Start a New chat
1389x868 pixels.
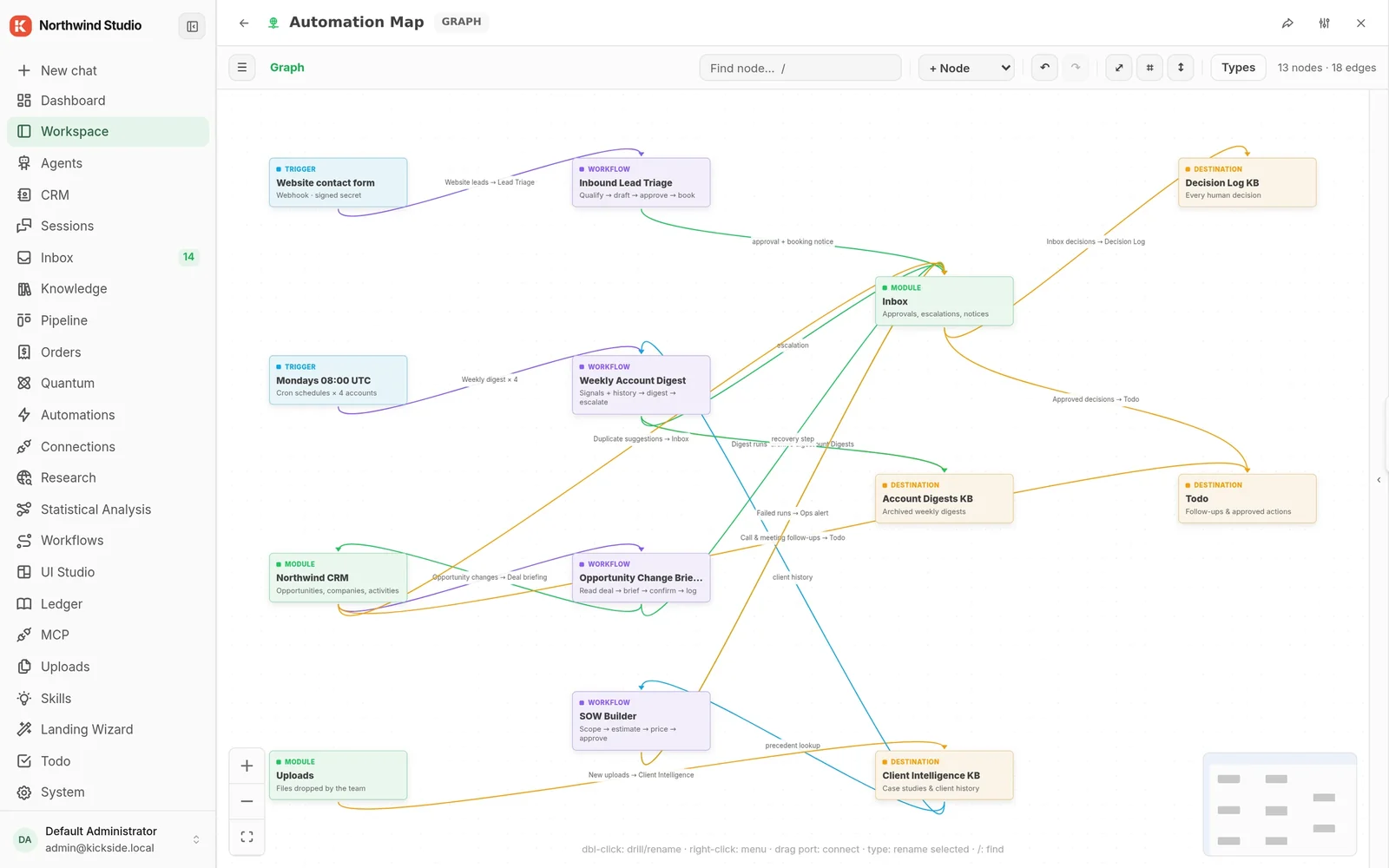108,70
